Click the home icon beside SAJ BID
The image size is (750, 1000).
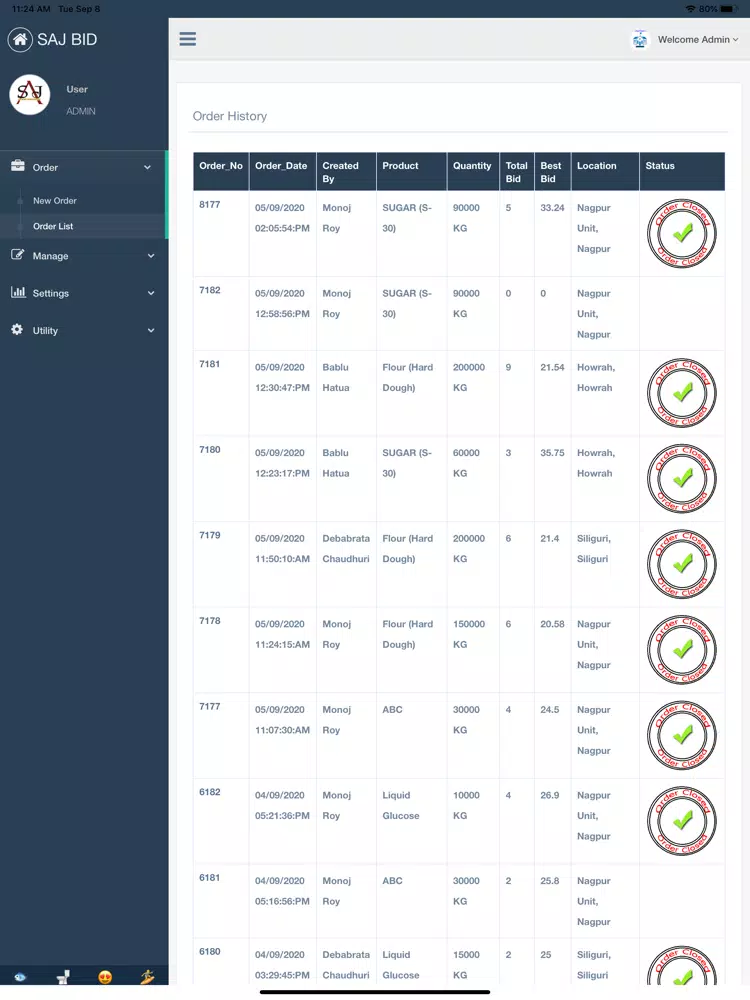click(20, 40)
